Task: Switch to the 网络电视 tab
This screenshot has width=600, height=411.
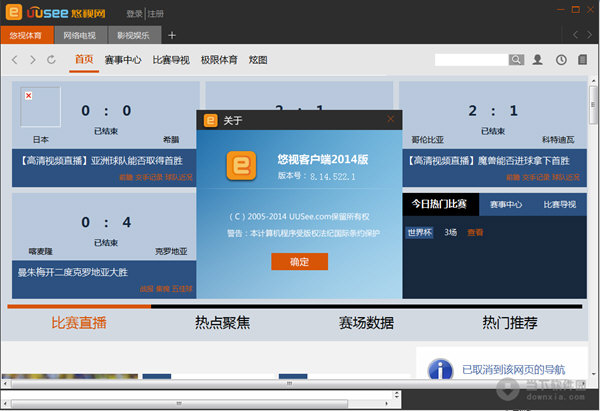Action: tap(80, 36)
